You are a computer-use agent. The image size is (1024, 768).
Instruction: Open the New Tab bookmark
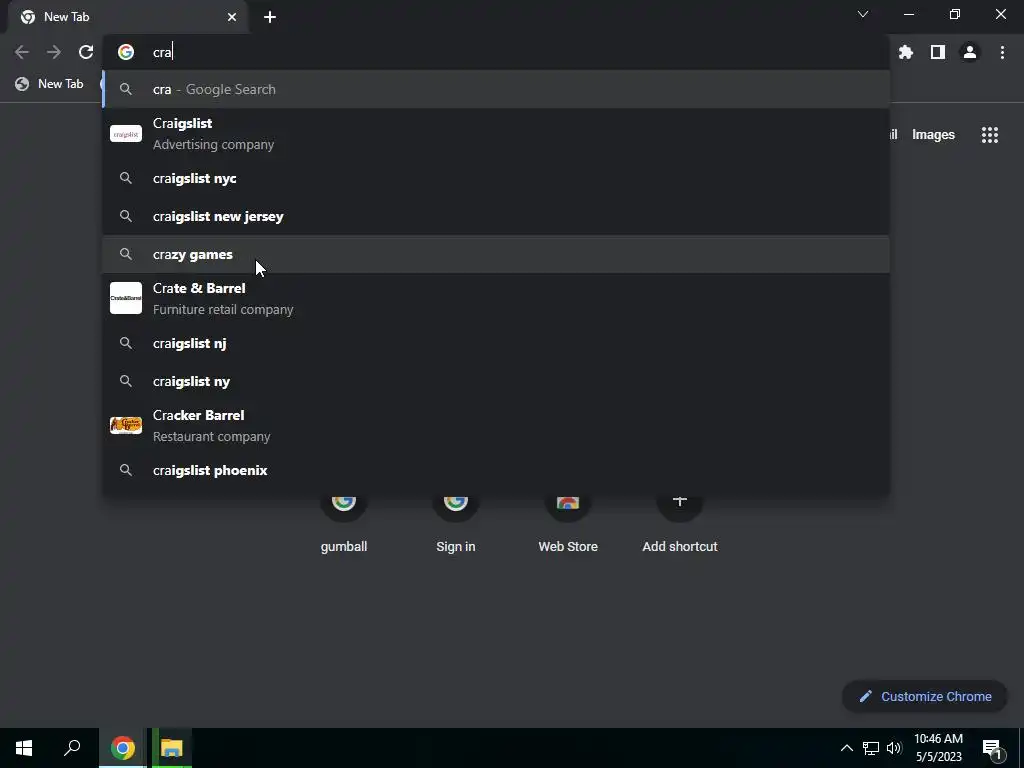(x=50, y=84)
